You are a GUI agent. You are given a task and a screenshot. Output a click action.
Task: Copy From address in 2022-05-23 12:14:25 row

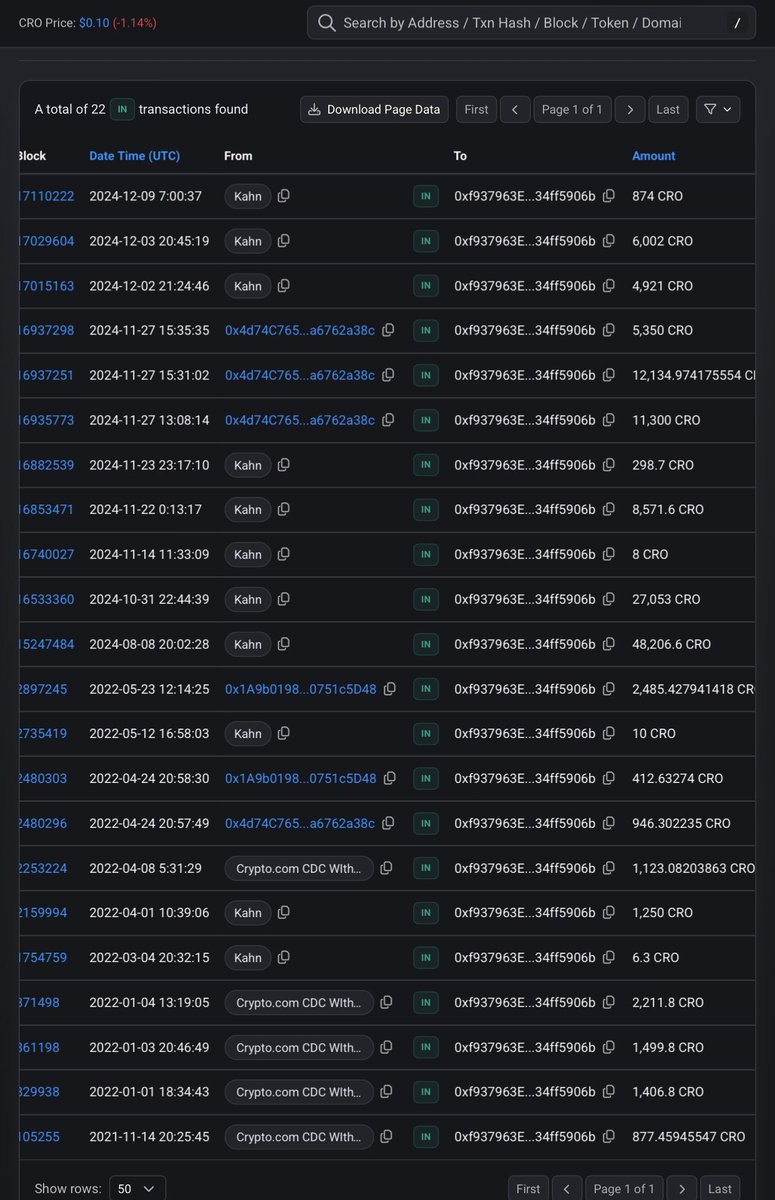tap(390, 689)
